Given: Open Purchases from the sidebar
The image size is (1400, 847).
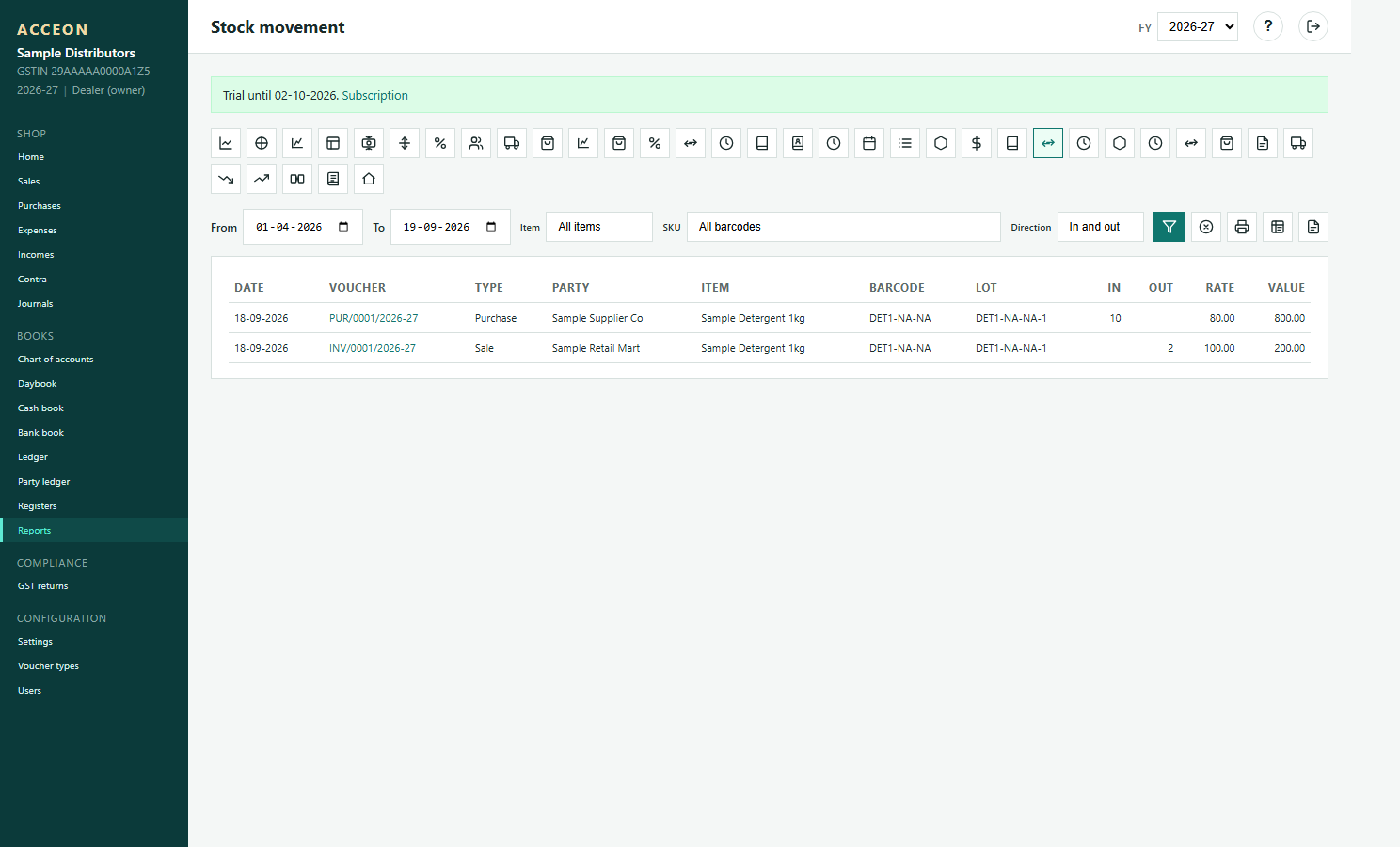Looking at the screenshot, I should tap(94, 205).
